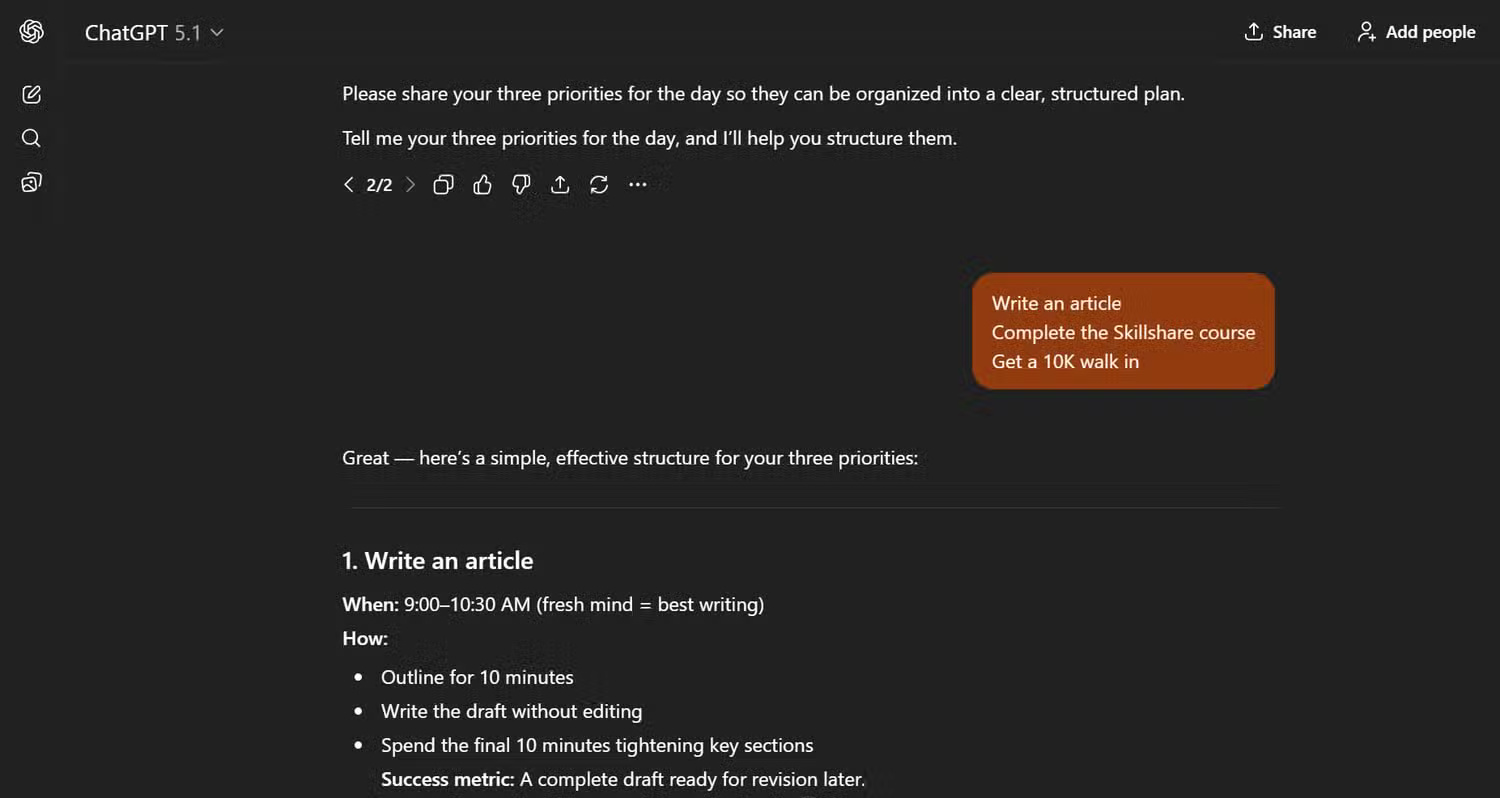Give the response a thumbs down
The image size is (1500, 798).
pos(520,184)
